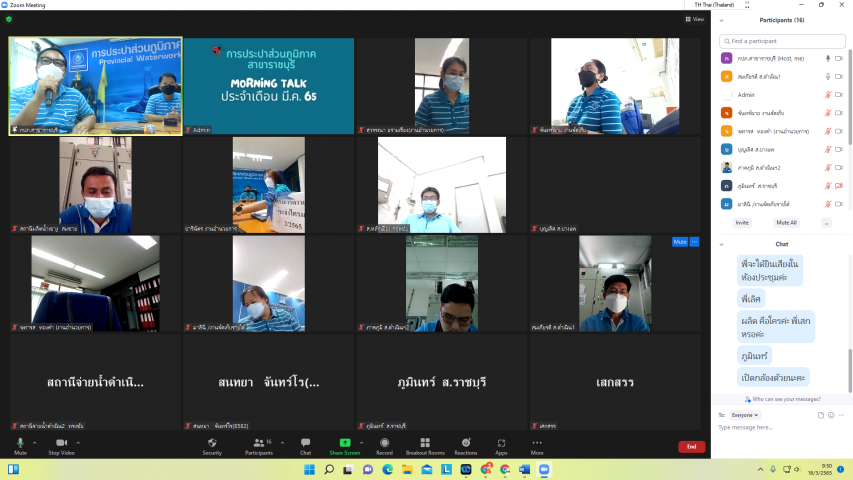853x480 pixels.
Task: Stop my video camera
Action: coord(61,446)
